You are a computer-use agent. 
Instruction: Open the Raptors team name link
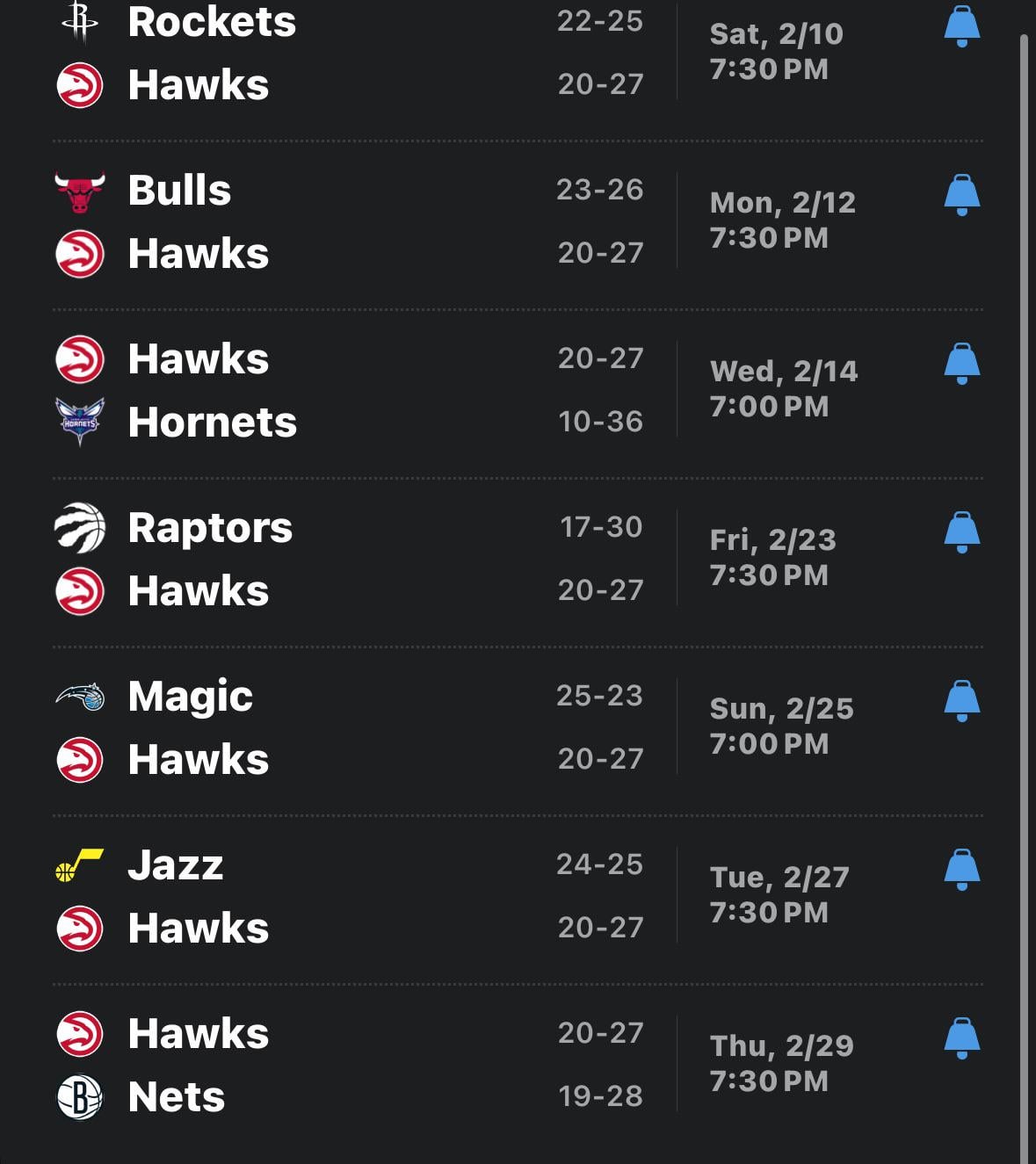click(210, 528)
